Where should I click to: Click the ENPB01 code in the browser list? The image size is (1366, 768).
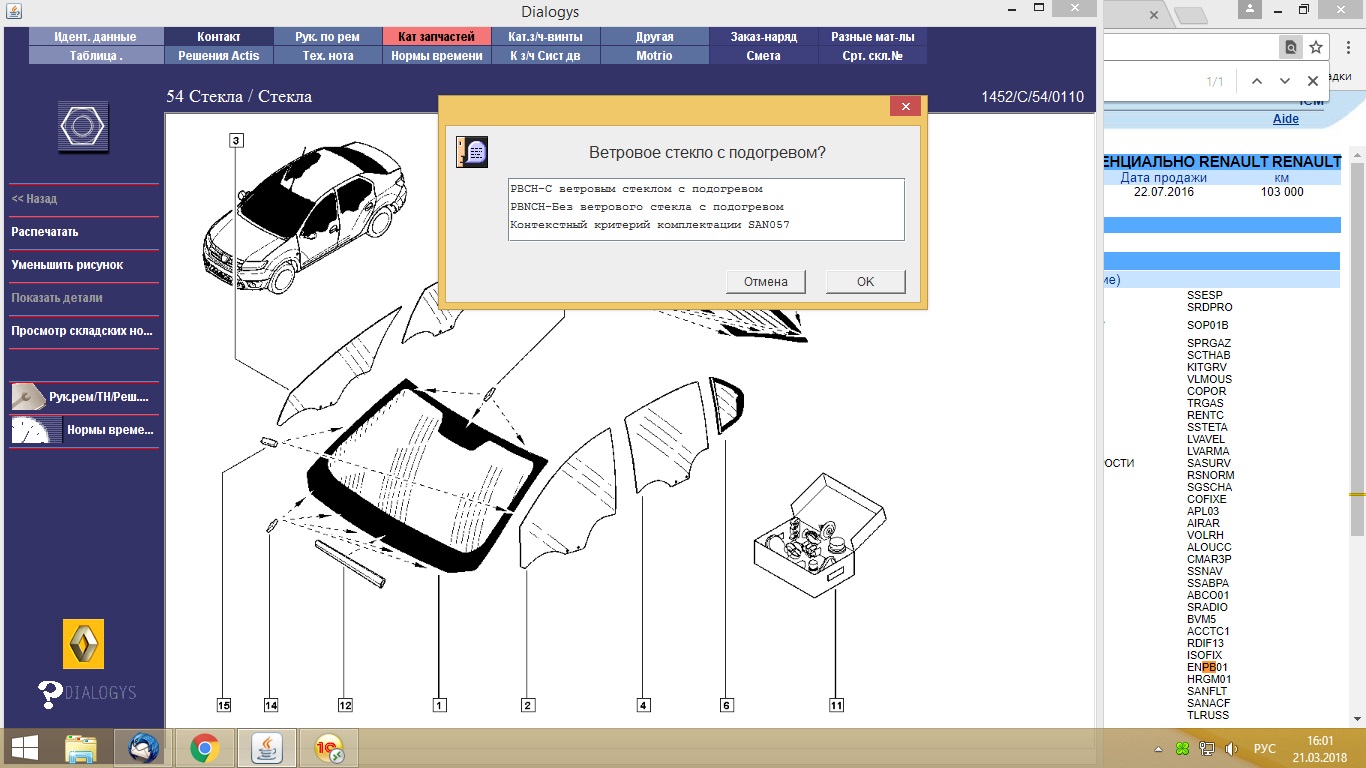1207,667
